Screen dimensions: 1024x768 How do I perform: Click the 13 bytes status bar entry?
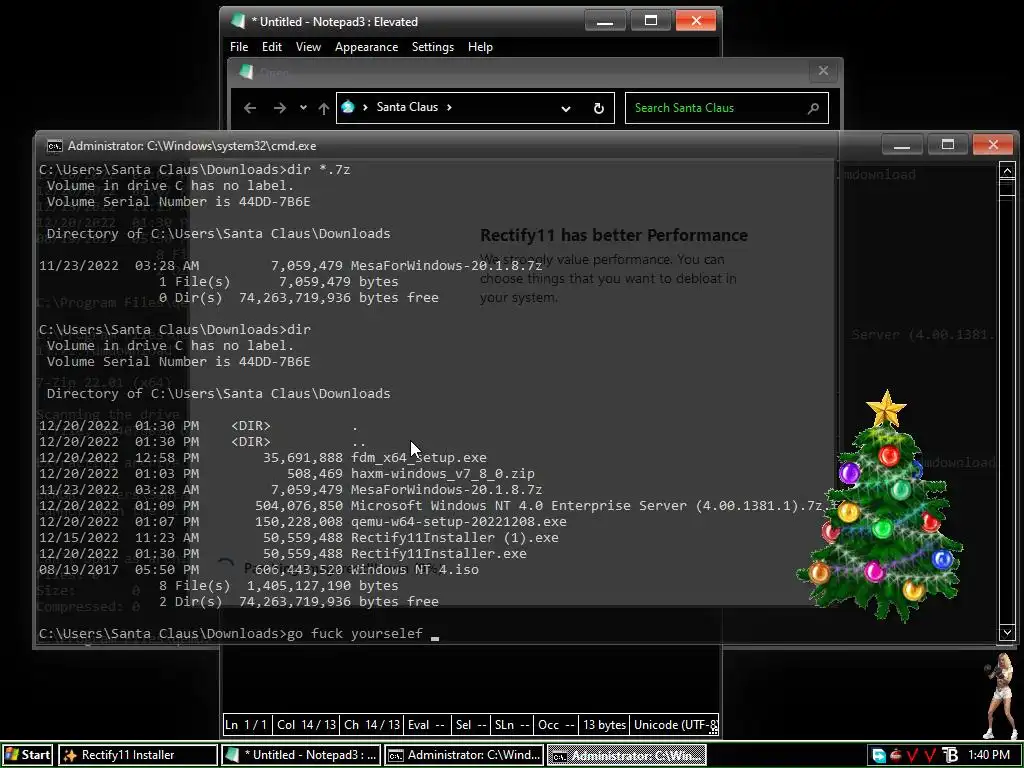click(x=605, y=725)
